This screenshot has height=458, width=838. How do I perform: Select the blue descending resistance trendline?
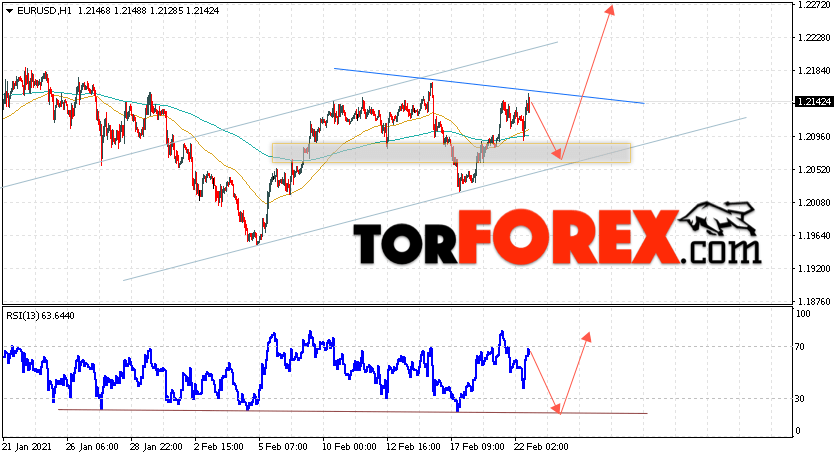[x=488, y=86]
